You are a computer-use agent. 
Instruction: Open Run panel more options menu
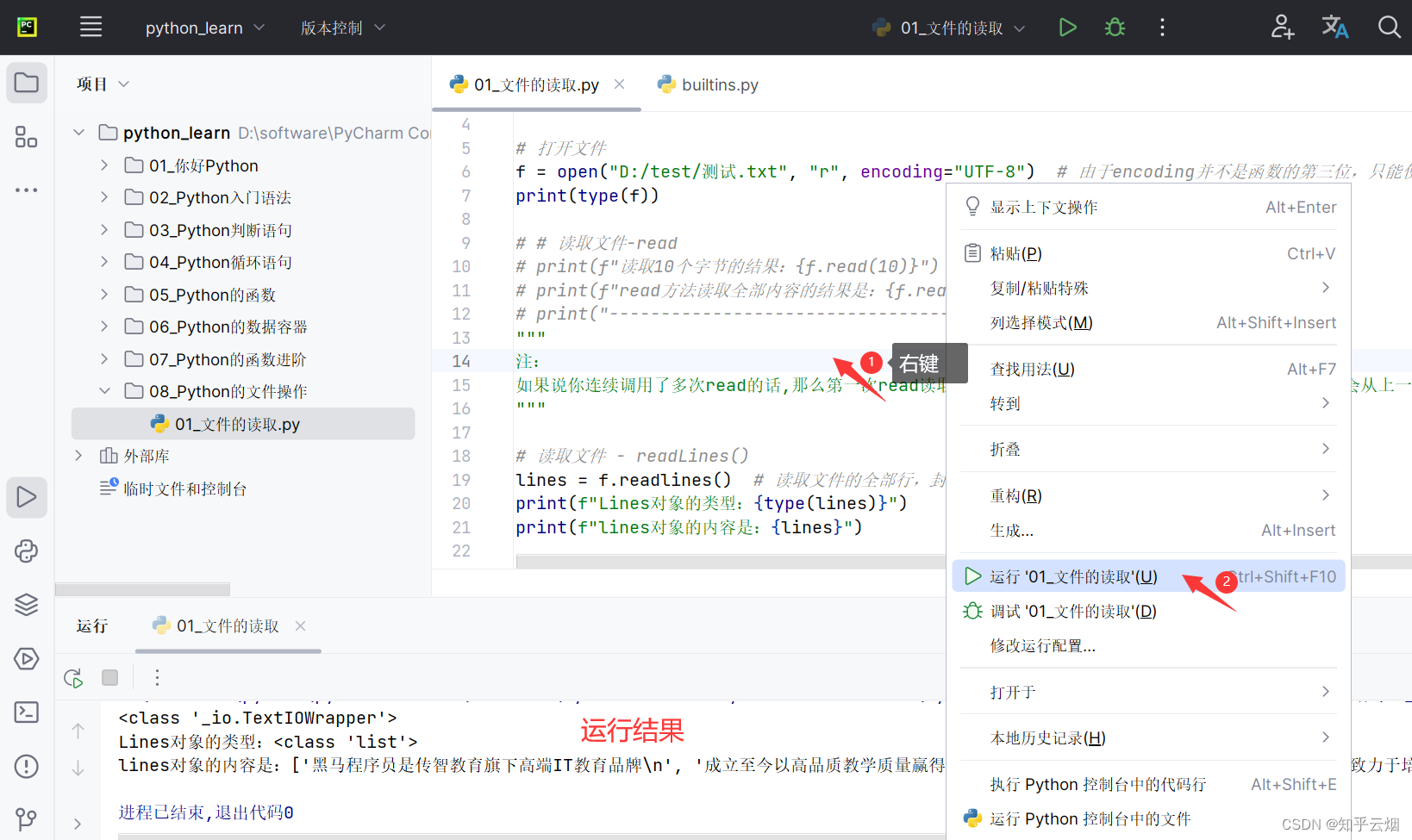[x=157, y=678]
